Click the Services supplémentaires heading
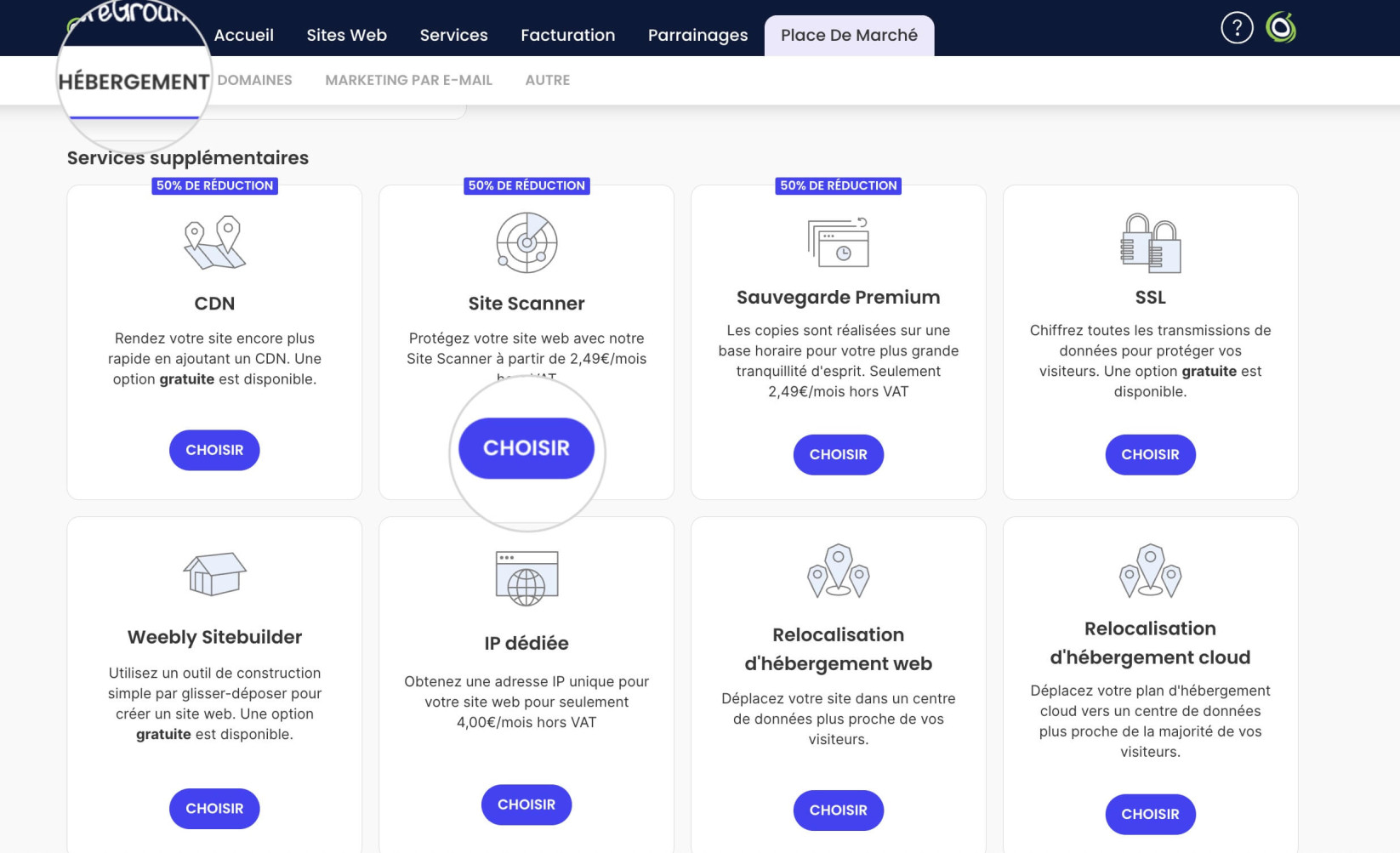Image resolution: width=1400 pixels, height=853 pixels. click(188, 158)
